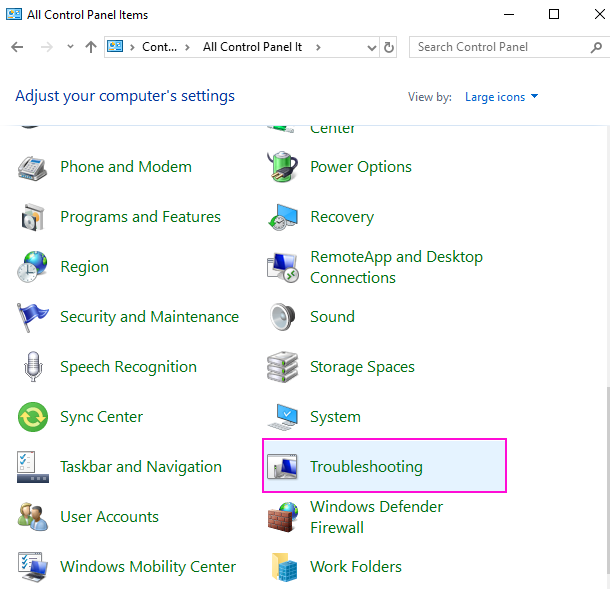Open the Large icons view dropdown
Image resolution: width=610 pixels, height=589 pixels.
click(501, 96)
